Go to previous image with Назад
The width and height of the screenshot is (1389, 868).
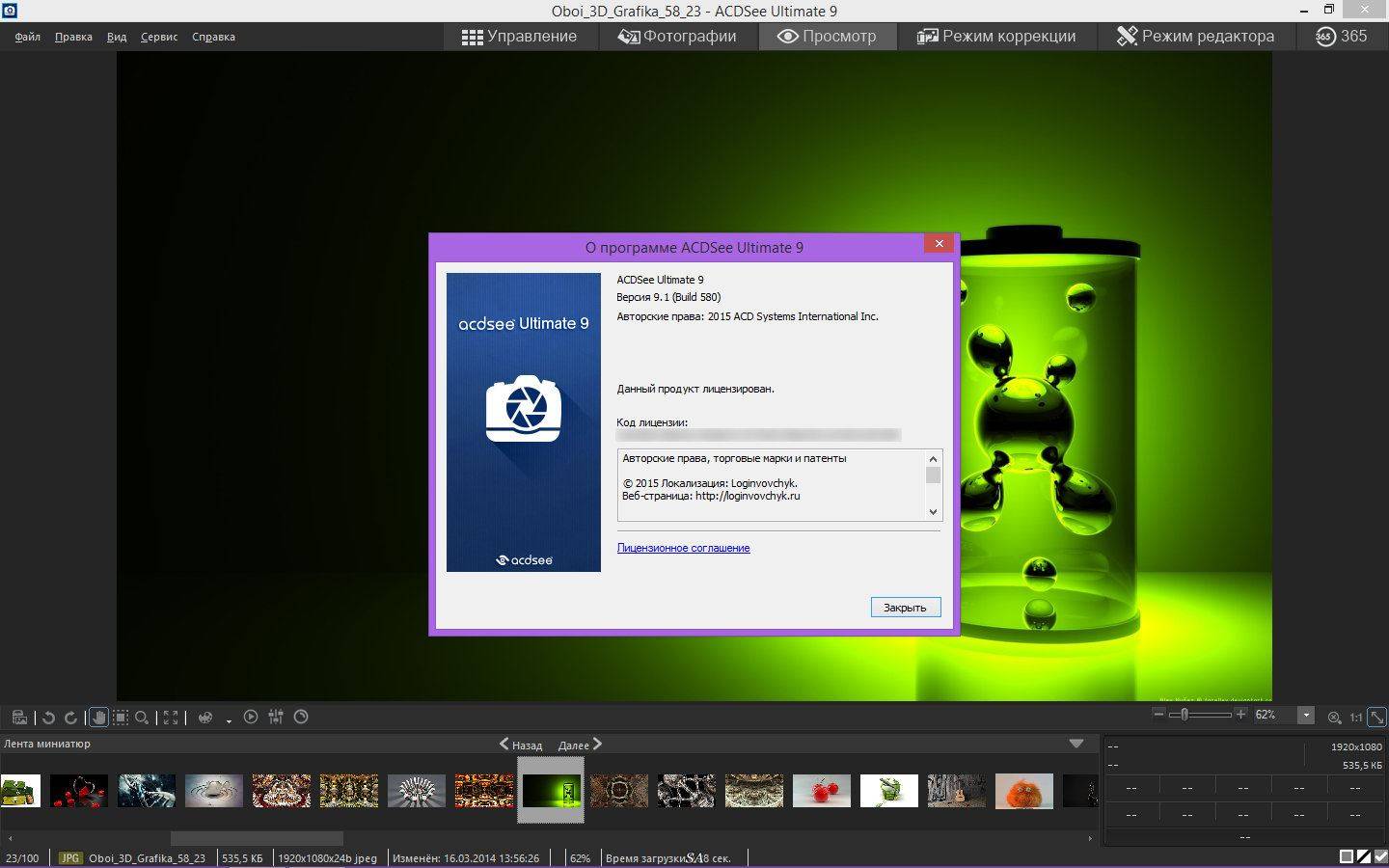(520, 745)
